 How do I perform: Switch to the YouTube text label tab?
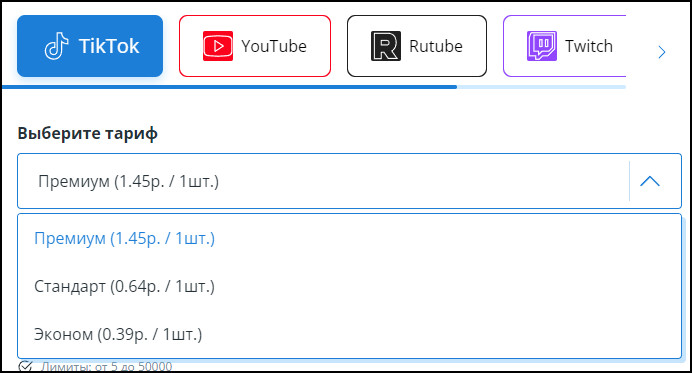point(274,46)
